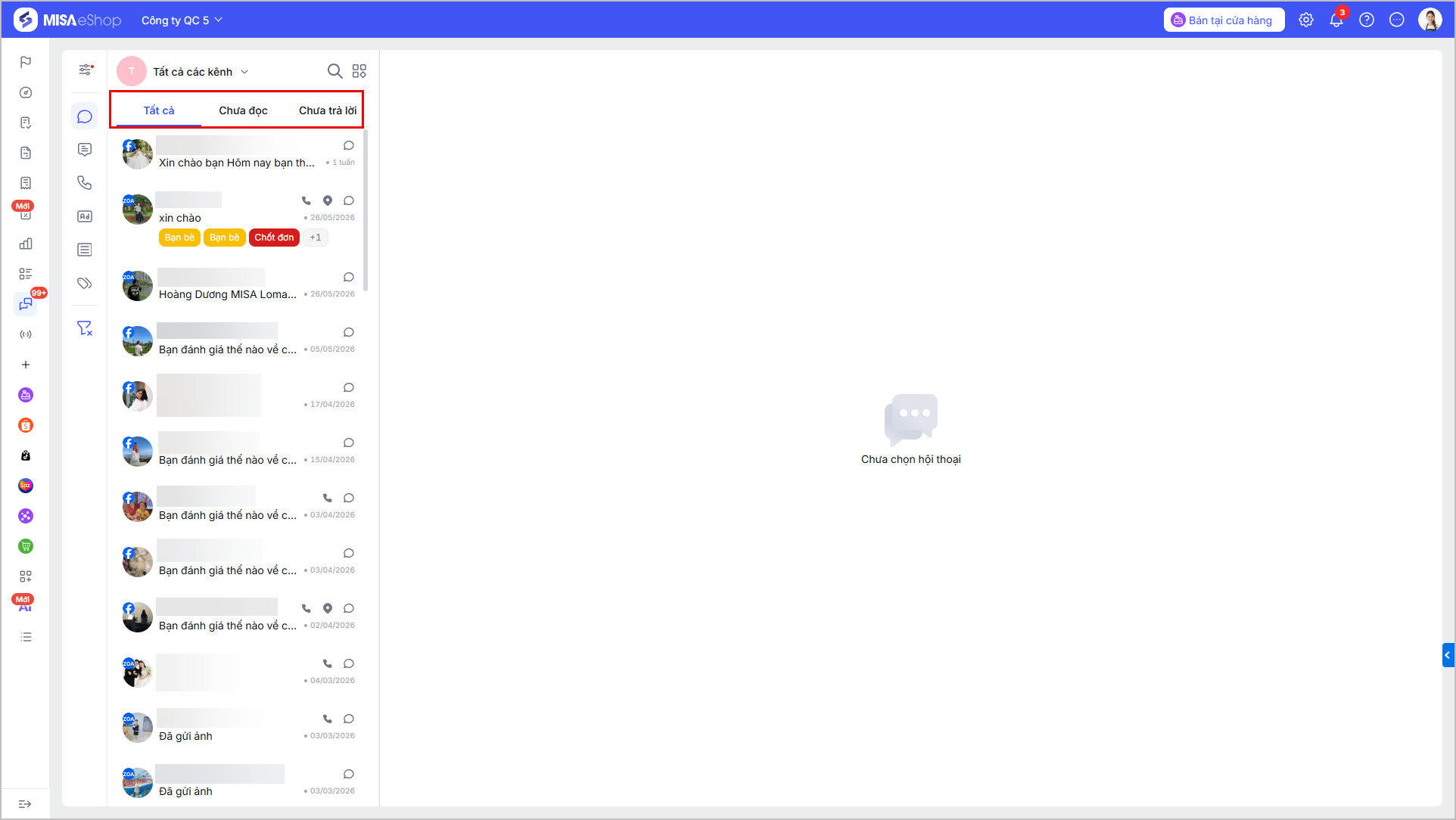Click the Bán tại cửa hàng button

coord(1224,20)
